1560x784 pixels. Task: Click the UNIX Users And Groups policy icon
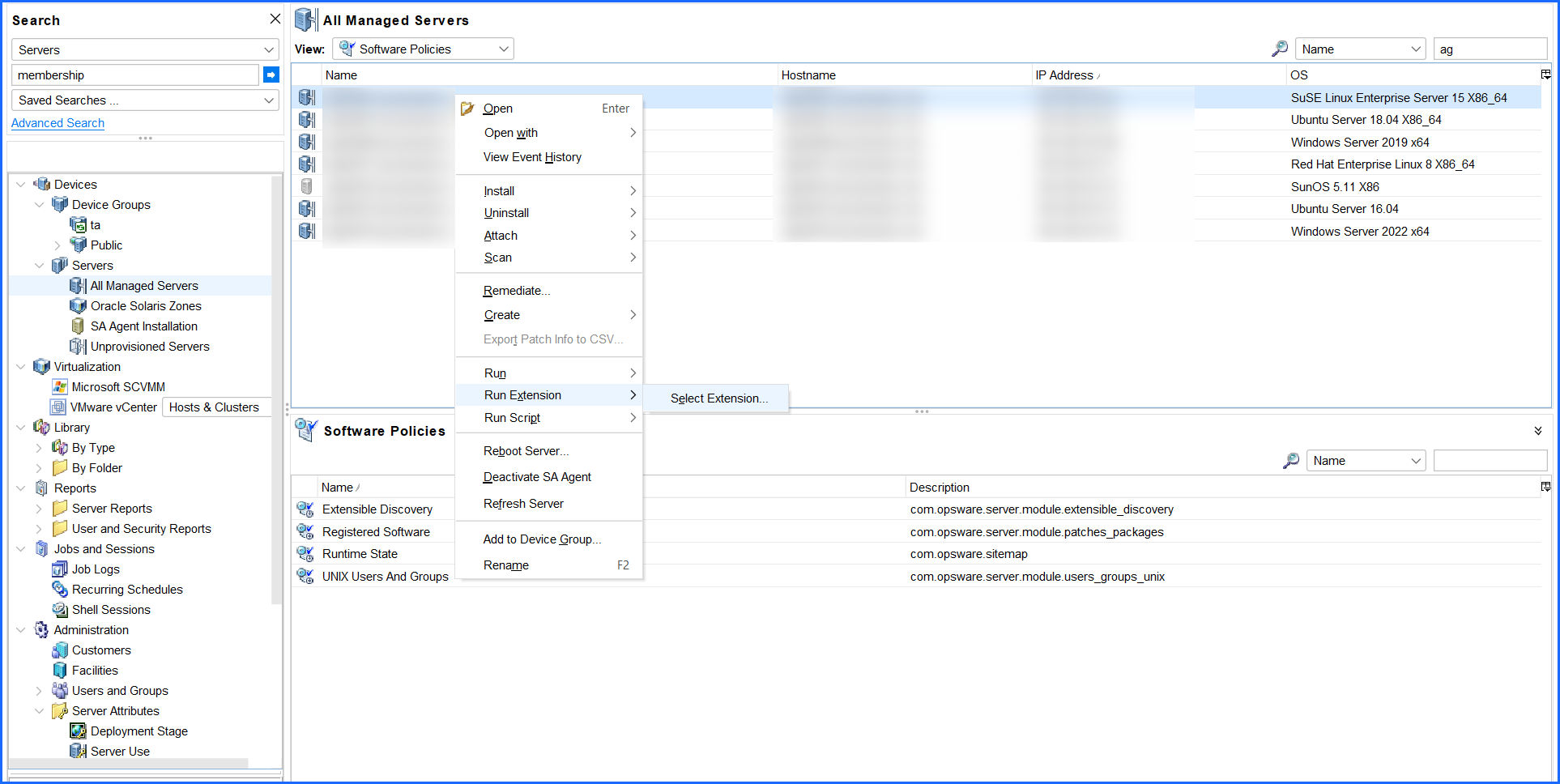305,576
